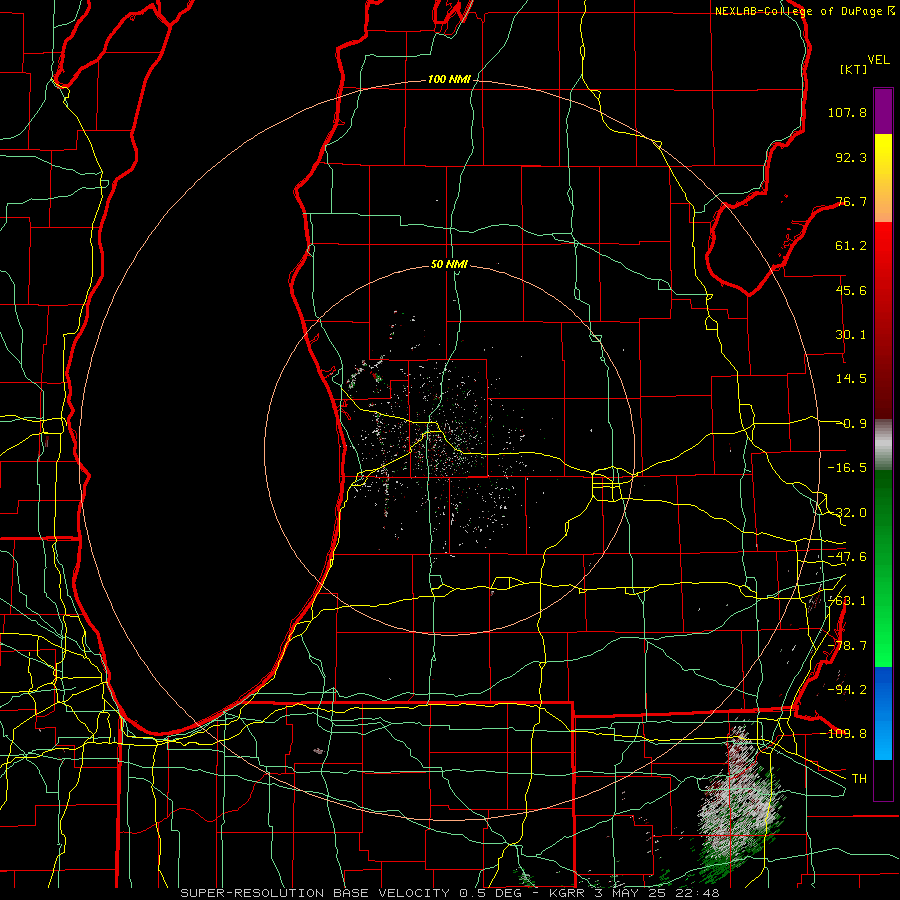Click the 14.5 velocity scale value
This screenshot has width=900, height=900.
[x=851, y=379]
